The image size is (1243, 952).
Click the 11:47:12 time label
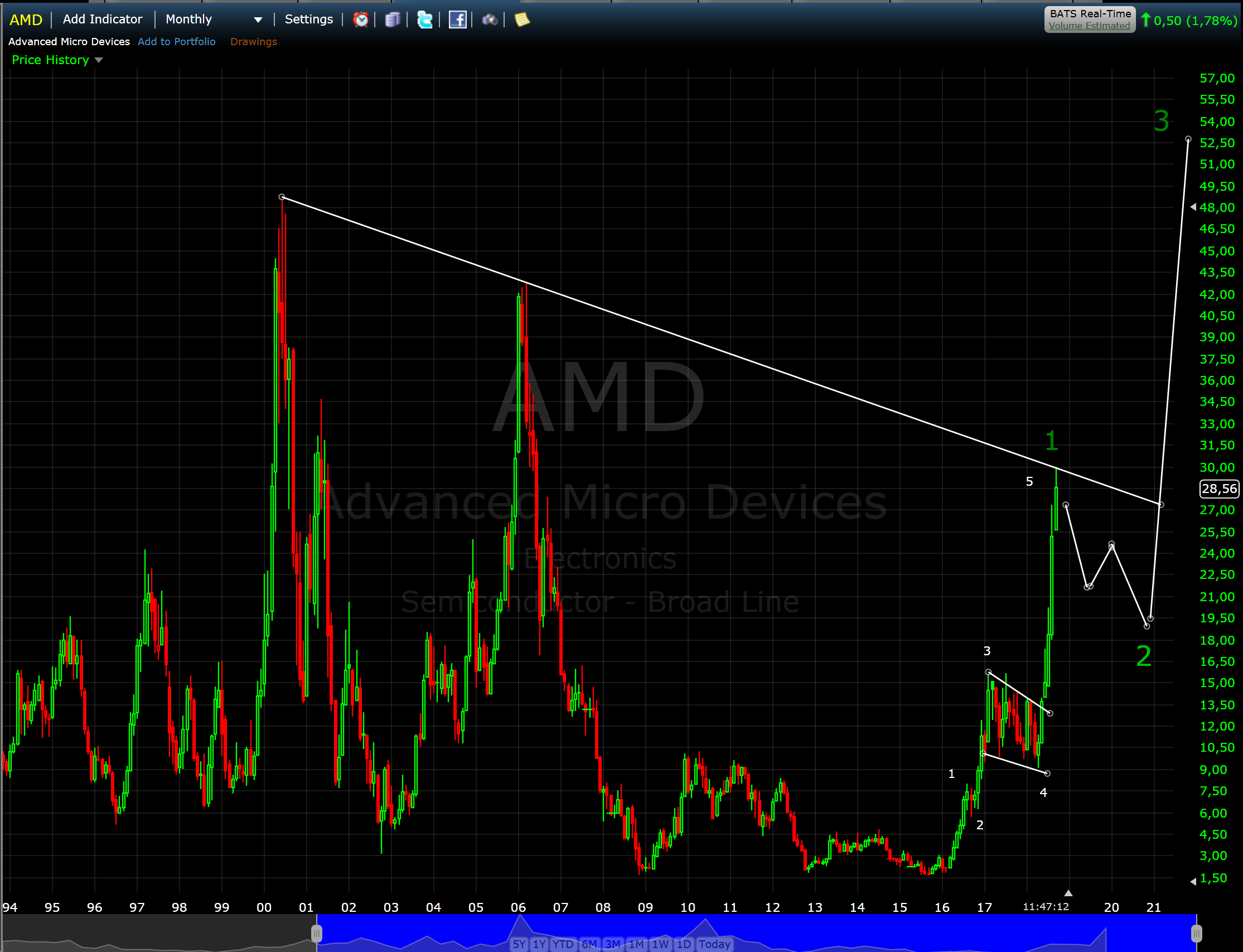(x=1046, y=907)
